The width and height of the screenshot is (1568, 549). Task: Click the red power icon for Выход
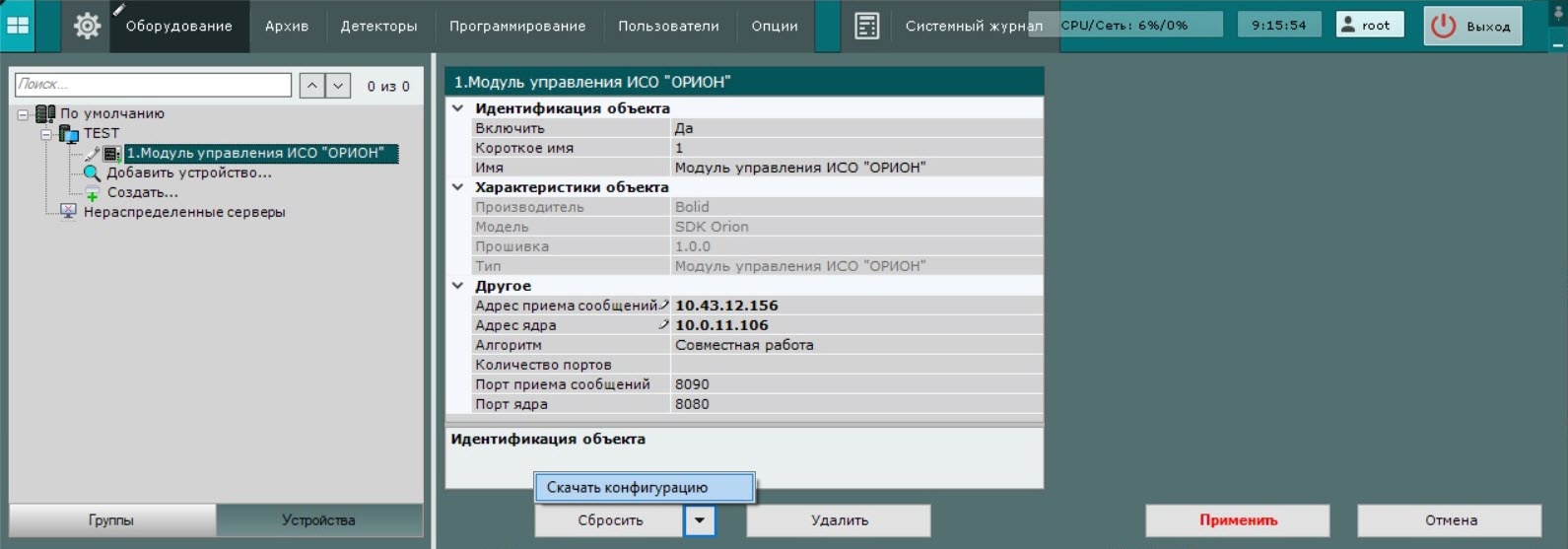[x=1443, y=27]
